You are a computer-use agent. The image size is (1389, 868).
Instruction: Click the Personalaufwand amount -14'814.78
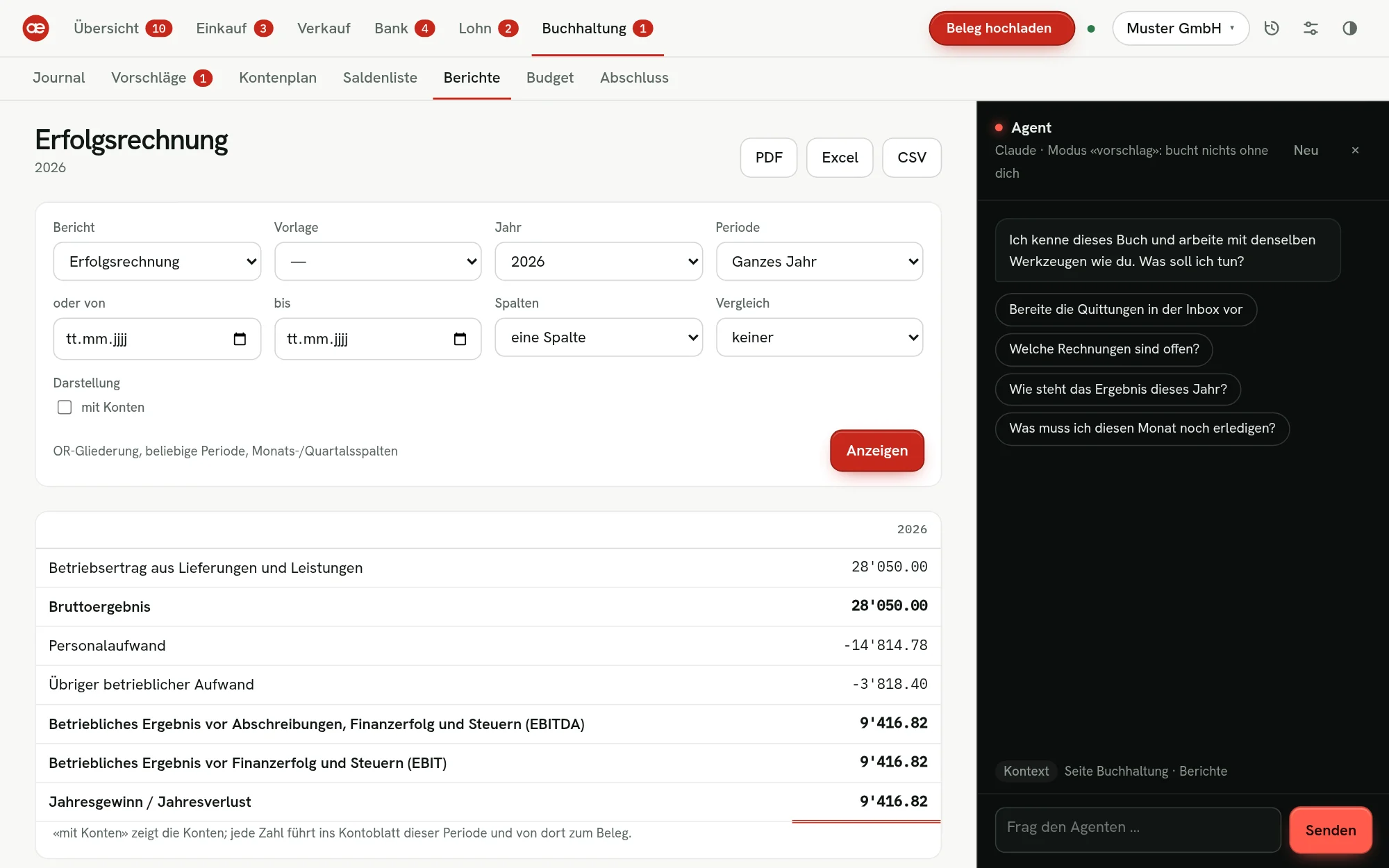[885, 646]
